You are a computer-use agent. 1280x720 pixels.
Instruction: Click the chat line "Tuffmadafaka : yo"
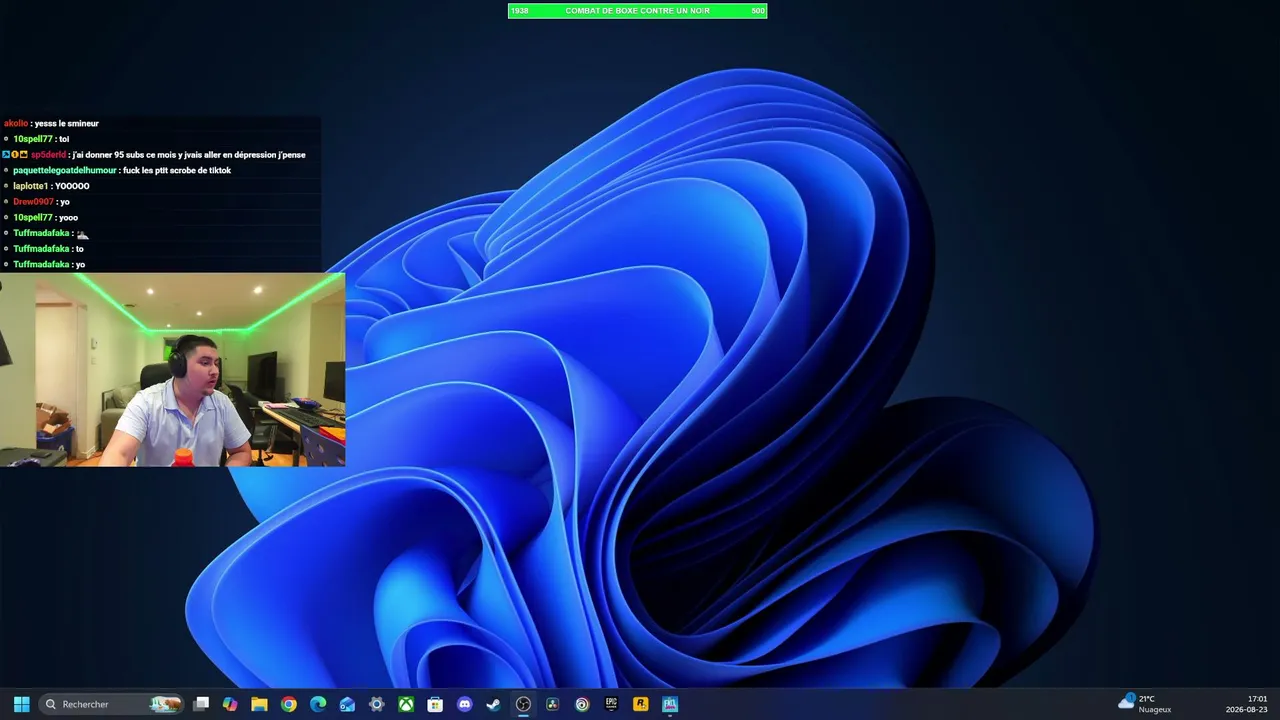49,264
